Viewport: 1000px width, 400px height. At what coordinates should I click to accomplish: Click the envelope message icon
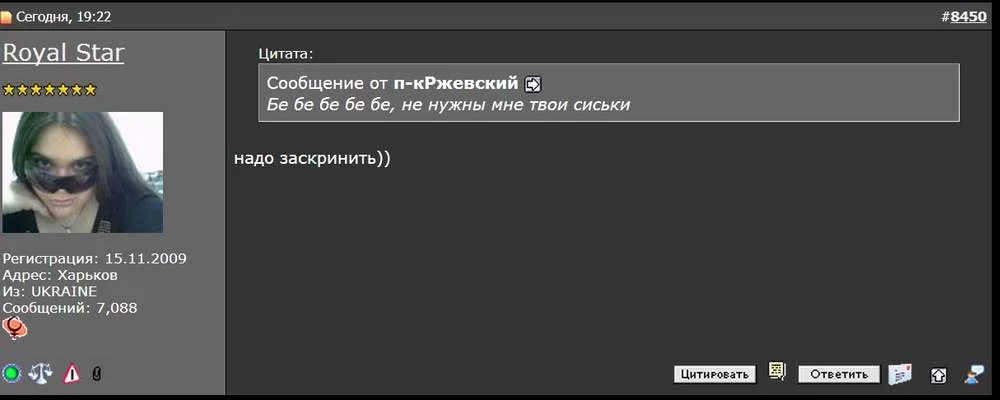point(900,374)
